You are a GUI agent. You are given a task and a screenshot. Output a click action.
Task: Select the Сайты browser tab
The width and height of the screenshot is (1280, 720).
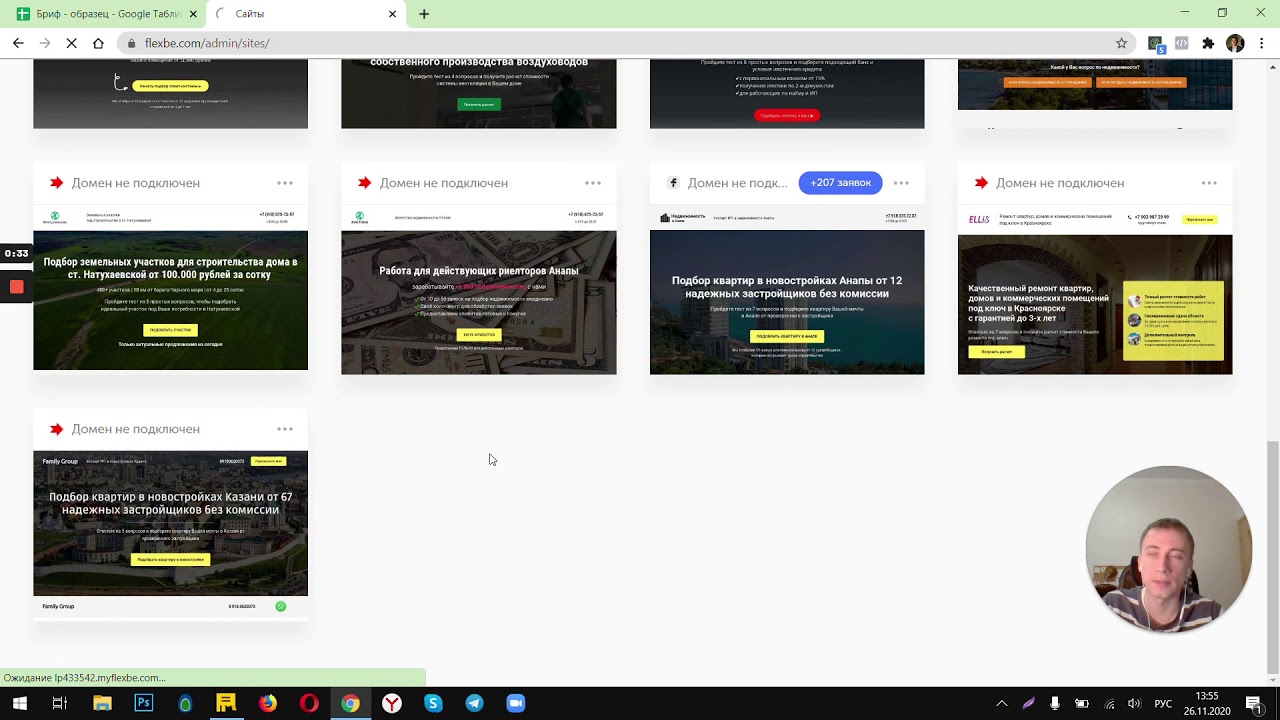click(x=300, y=14)
